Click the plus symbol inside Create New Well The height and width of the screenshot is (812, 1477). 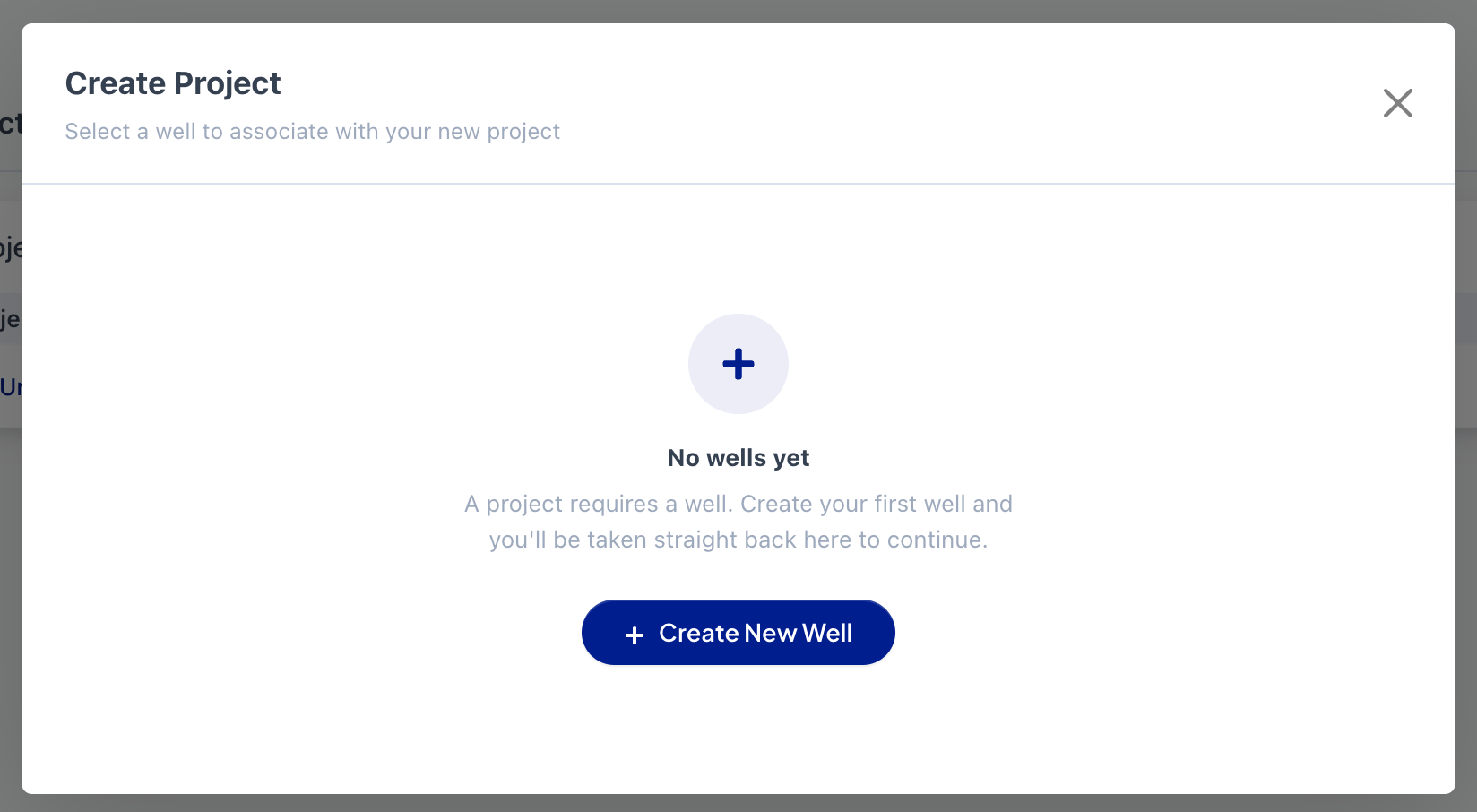pos(635,635)
